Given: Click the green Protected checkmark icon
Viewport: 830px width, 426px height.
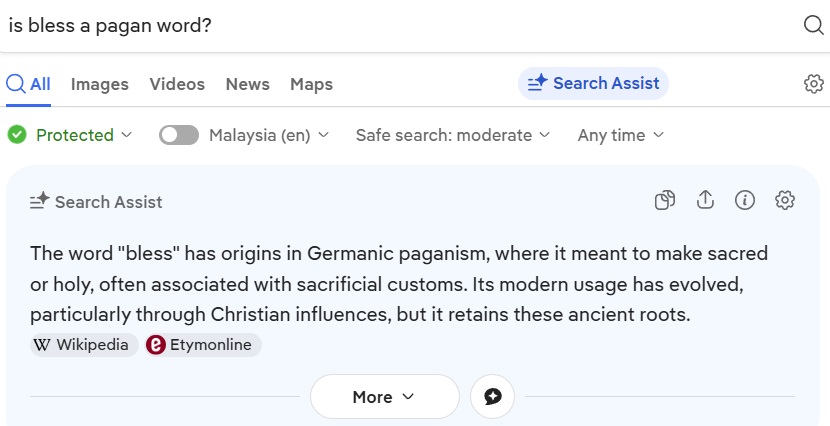Looking at the screenshot, I should click(x=17, y=135).
